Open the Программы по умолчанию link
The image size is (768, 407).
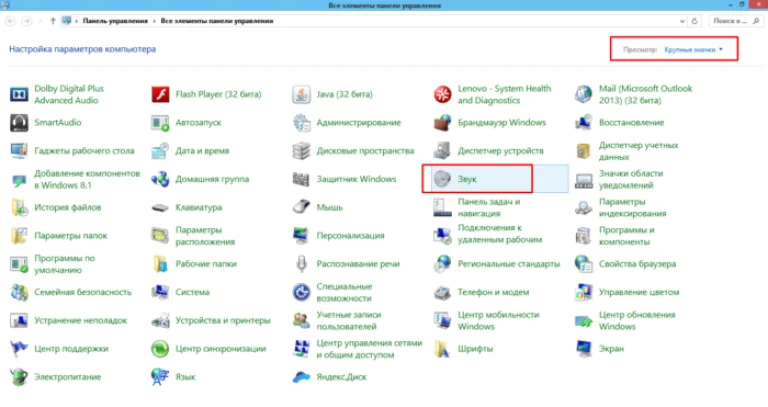(x=65, y=264)
